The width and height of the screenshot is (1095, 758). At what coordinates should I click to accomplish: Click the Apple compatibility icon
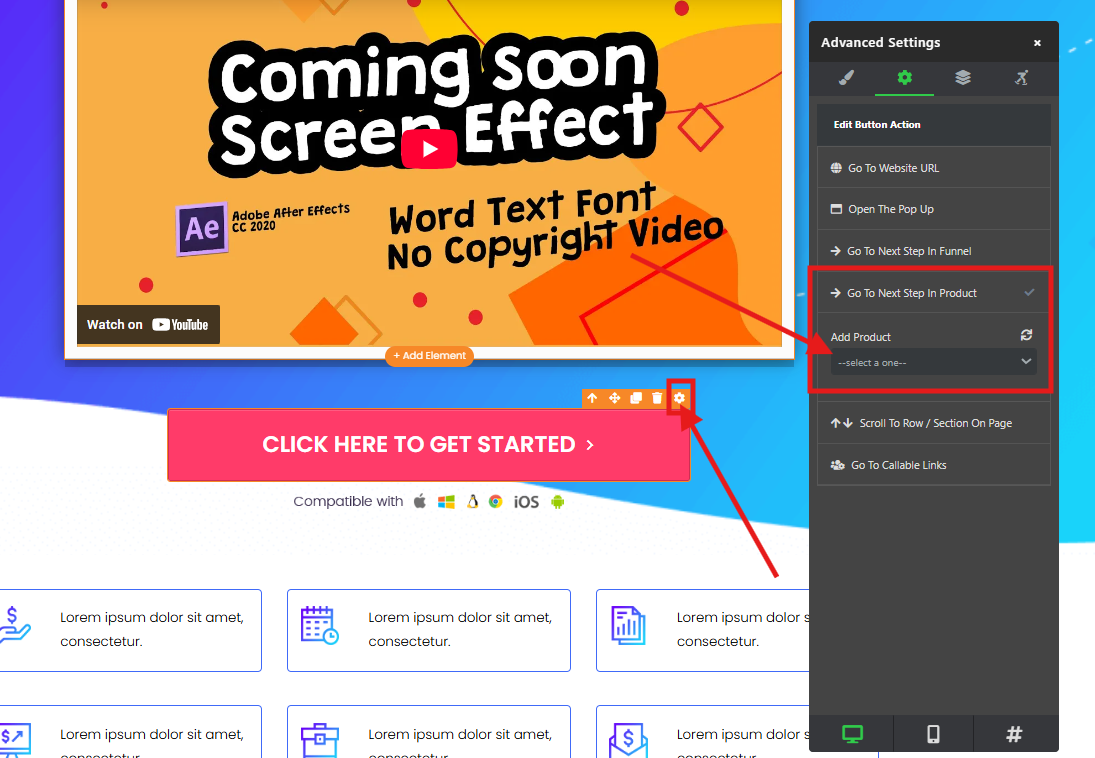[420, 501]
